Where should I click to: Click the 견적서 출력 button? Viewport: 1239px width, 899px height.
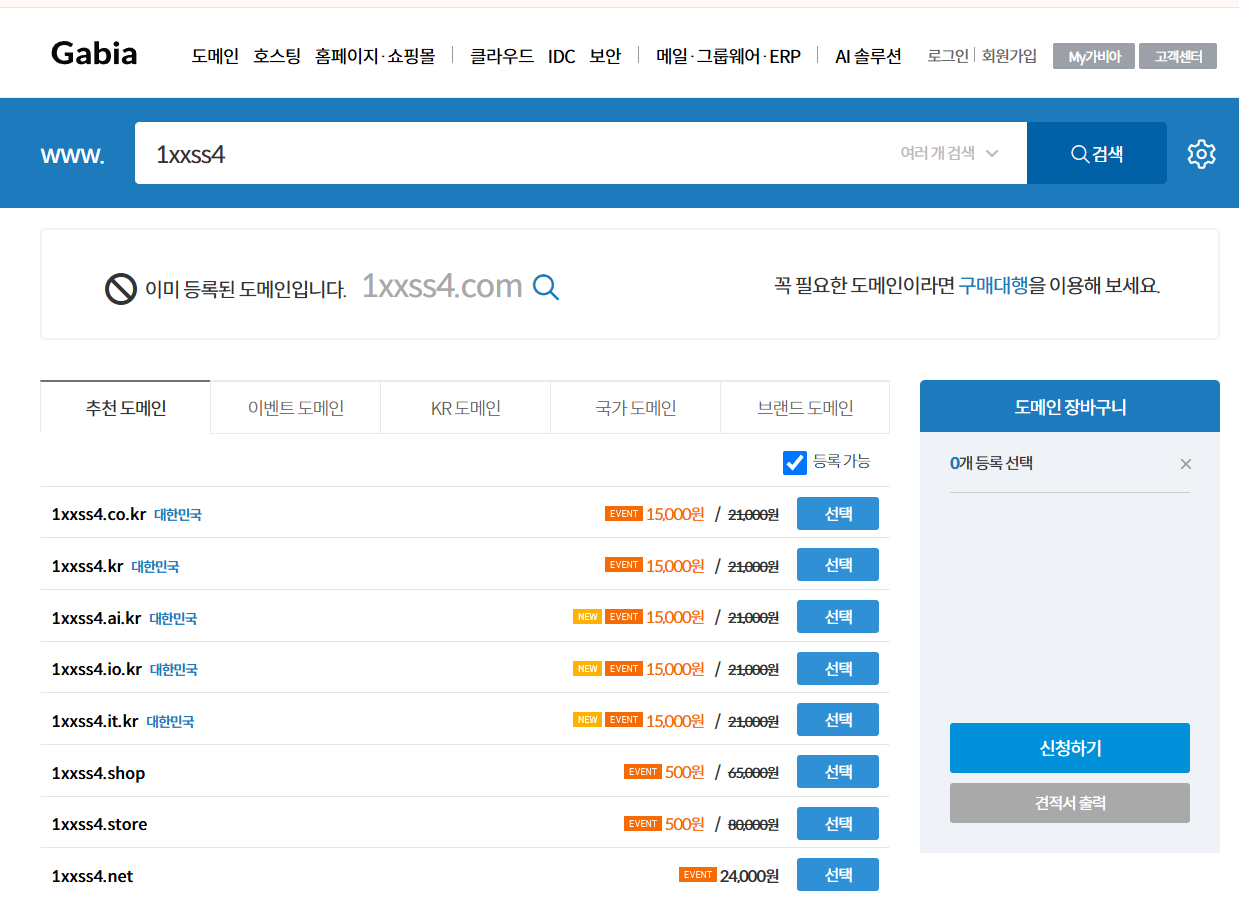[x=1069, y=802]
